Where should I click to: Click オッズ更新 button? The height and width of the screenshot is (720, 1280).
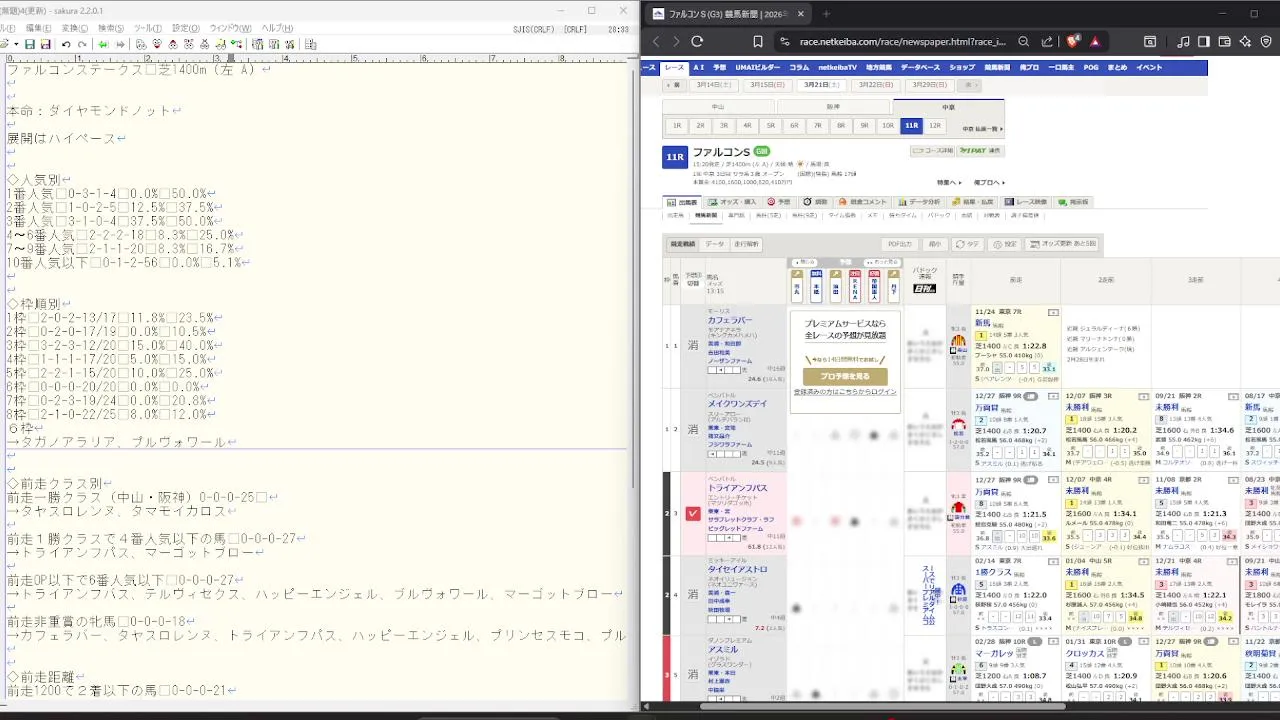pyautogui.click(x=1062, y=244)
